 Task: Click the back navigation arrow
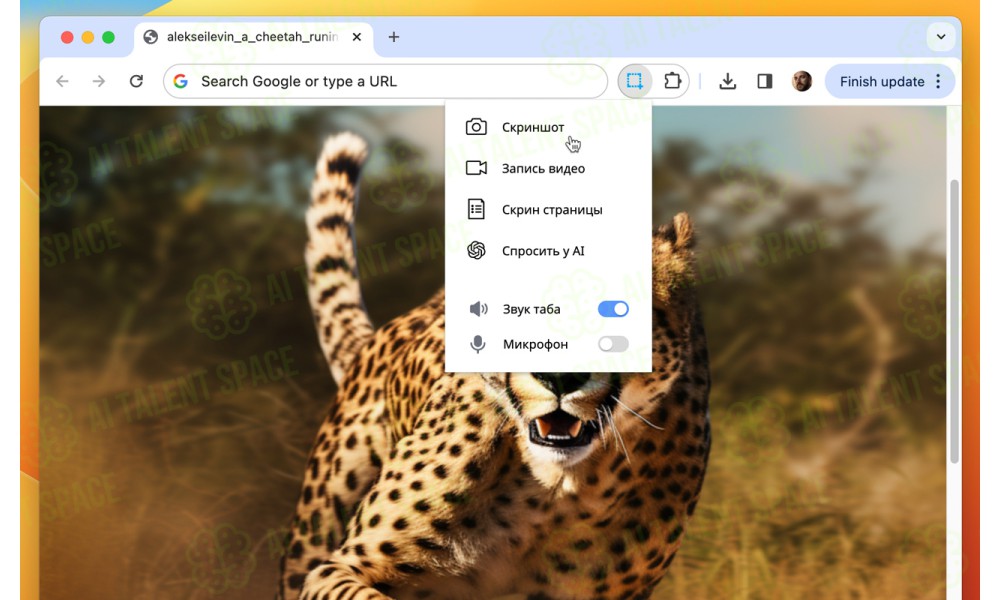(x=62, y=81)
